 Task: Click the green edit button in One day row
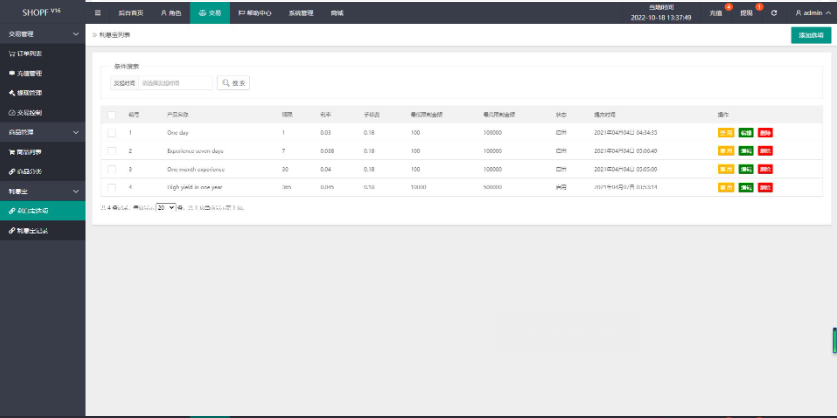click(x=746, y=132)
